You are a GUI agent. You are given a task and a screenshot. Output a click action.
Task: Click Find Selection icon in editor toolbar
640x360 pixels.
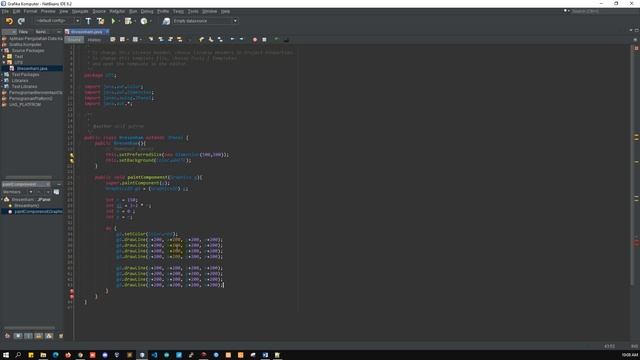(151, 40)
